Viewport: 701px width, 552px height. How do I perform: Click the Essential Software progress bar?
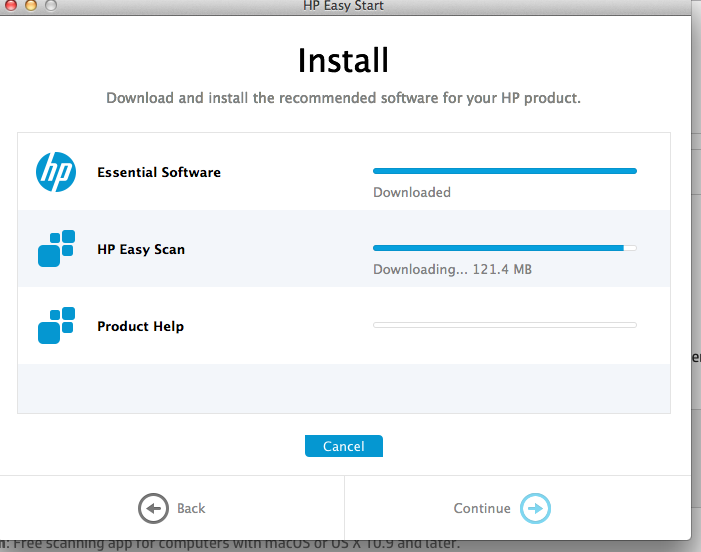point(504,171)
